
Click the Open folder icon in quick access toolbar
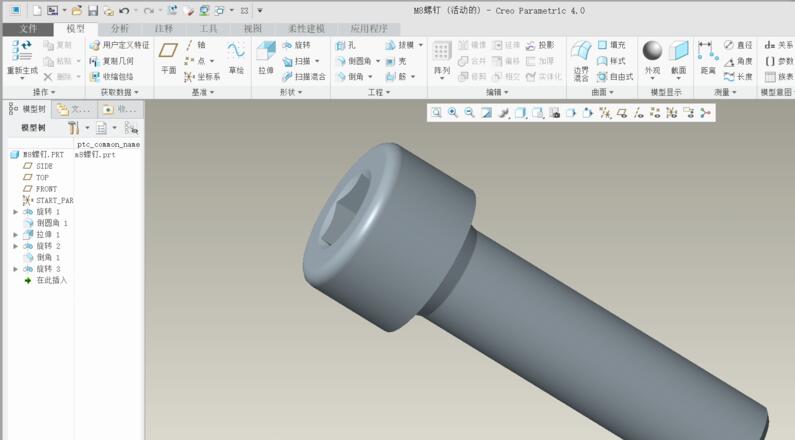77,10
